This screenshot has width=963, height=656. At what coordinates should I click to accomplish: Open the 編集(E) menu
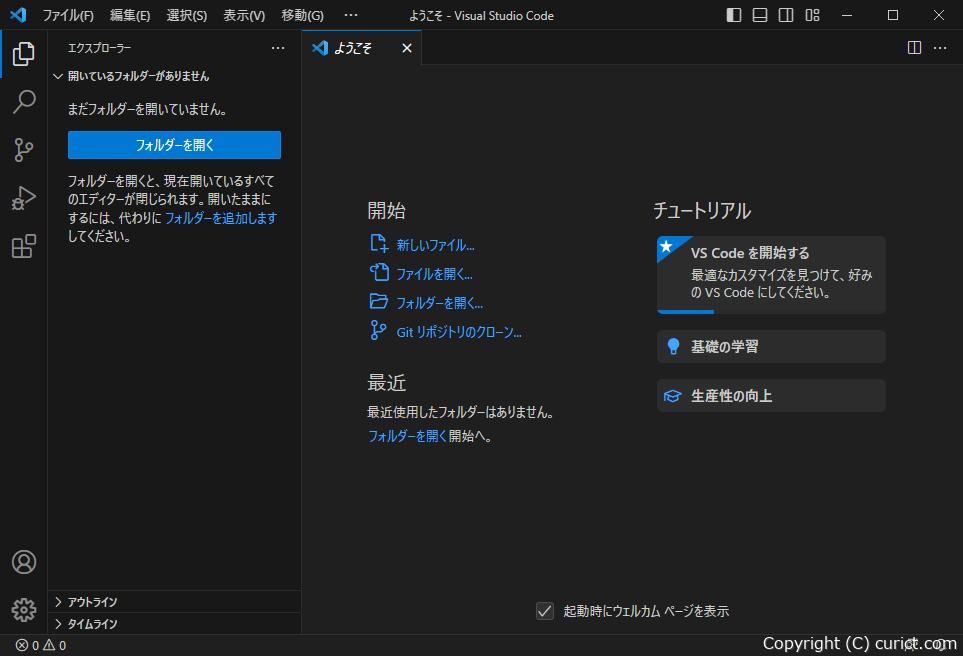click(x=130, y=15)
